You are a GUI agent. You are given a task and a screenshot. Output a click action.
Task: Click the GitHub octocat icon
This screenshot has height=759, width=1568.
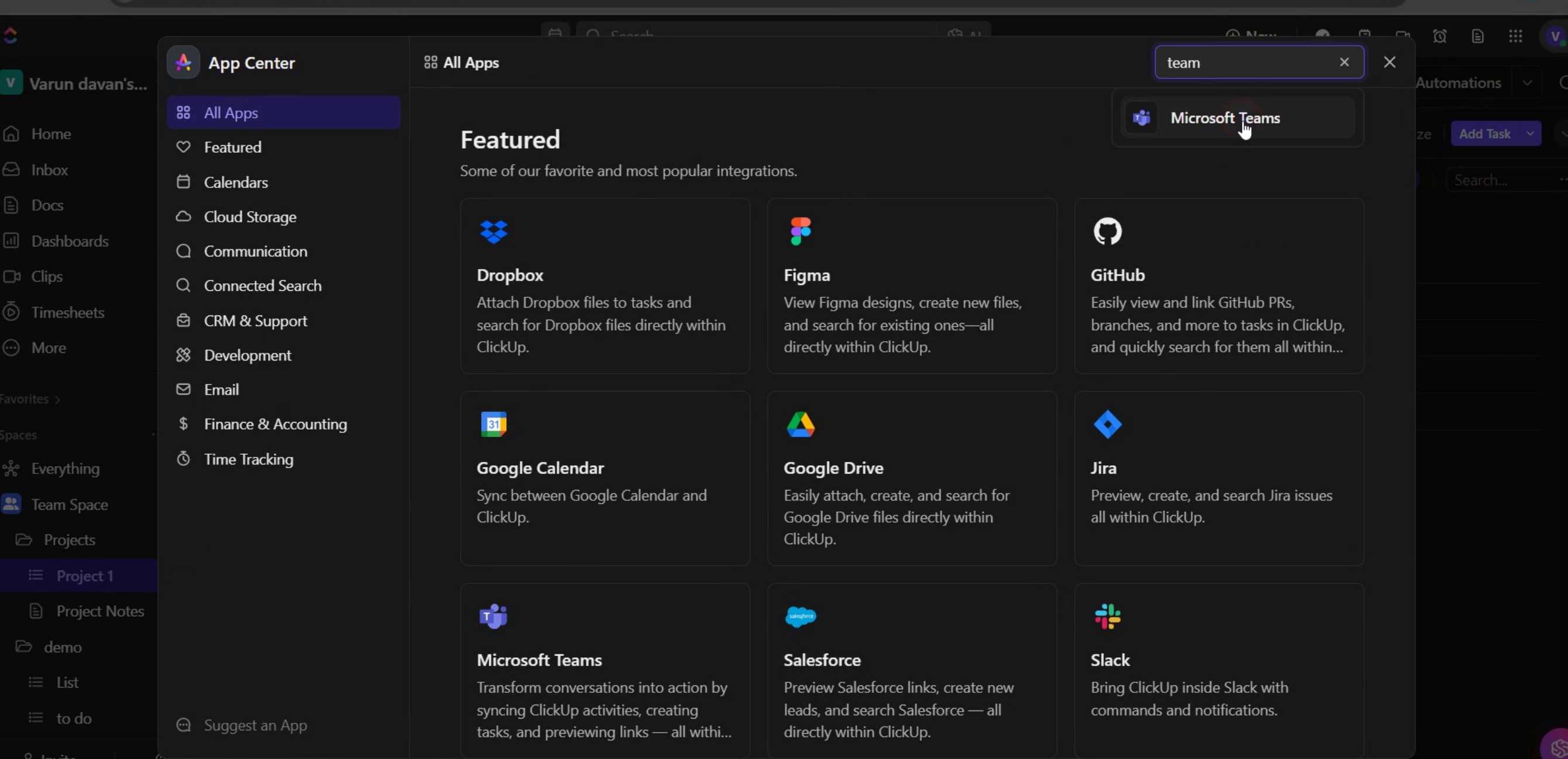(x=1107, y=231)
